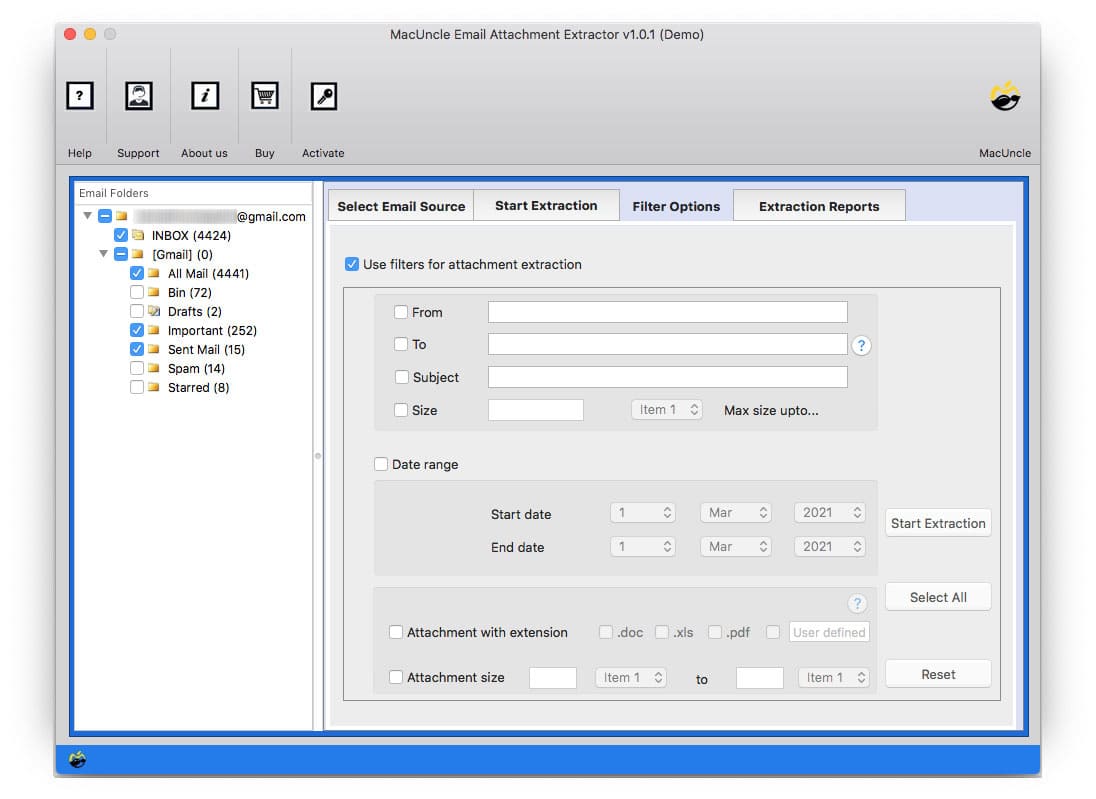Open the About us info icon
Screen dimensions: 1096x799
click(204, 96)
